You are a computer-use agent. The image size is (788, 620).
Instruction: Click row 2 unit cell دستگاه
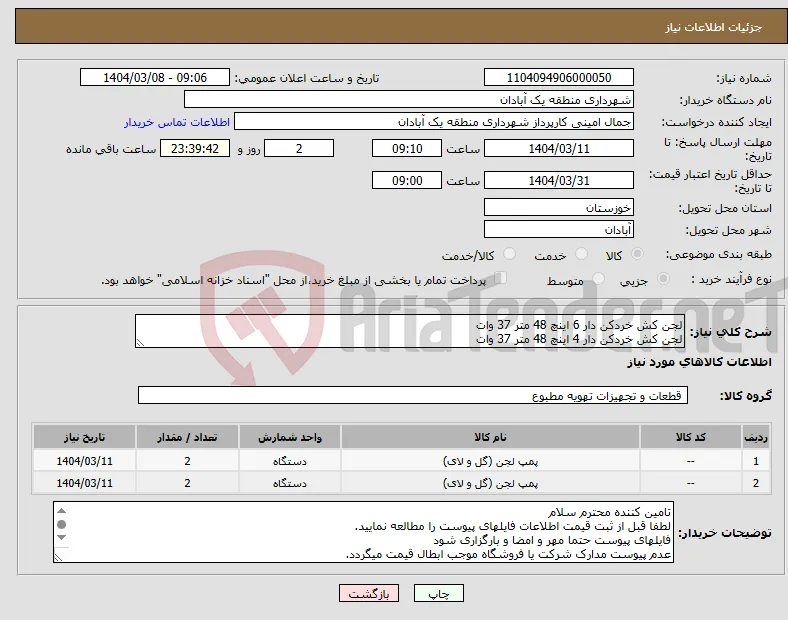[290, 483]
